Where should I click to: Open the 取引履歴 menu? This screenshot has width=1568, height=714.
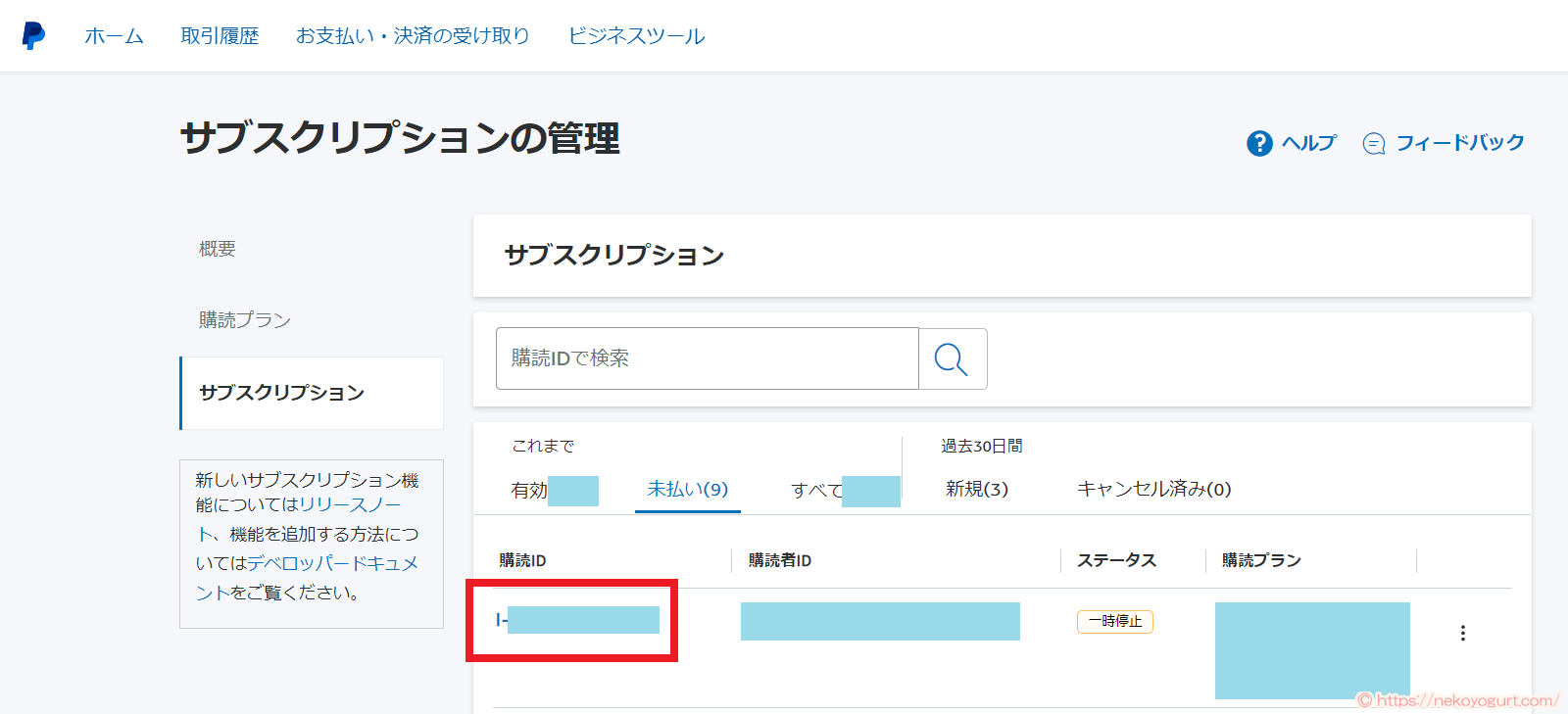(x=220, y=36)
